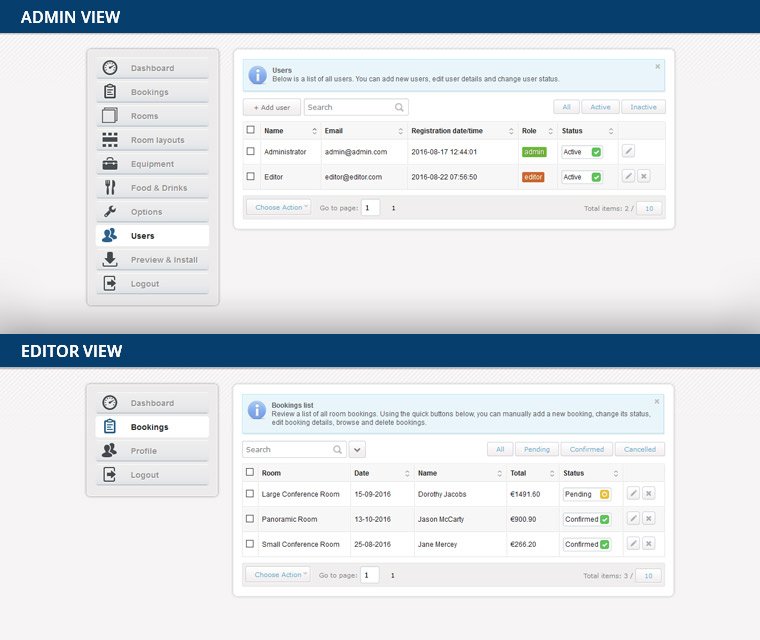This screenshot has height=640, width=760.
Task: Open Food & Drinks in the sidebar
Action: [x=152, y=188]
